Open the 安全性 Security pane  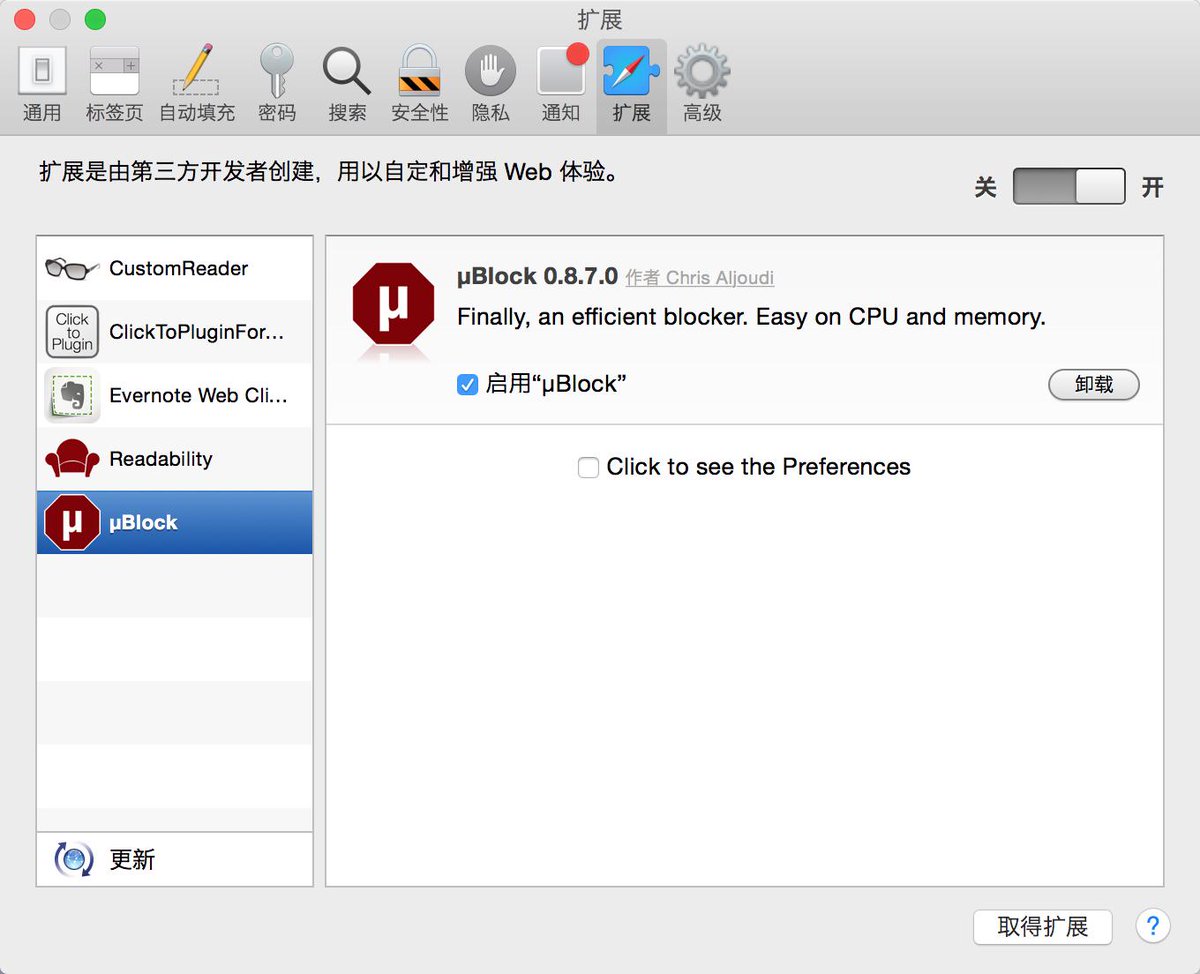[420, 85]
